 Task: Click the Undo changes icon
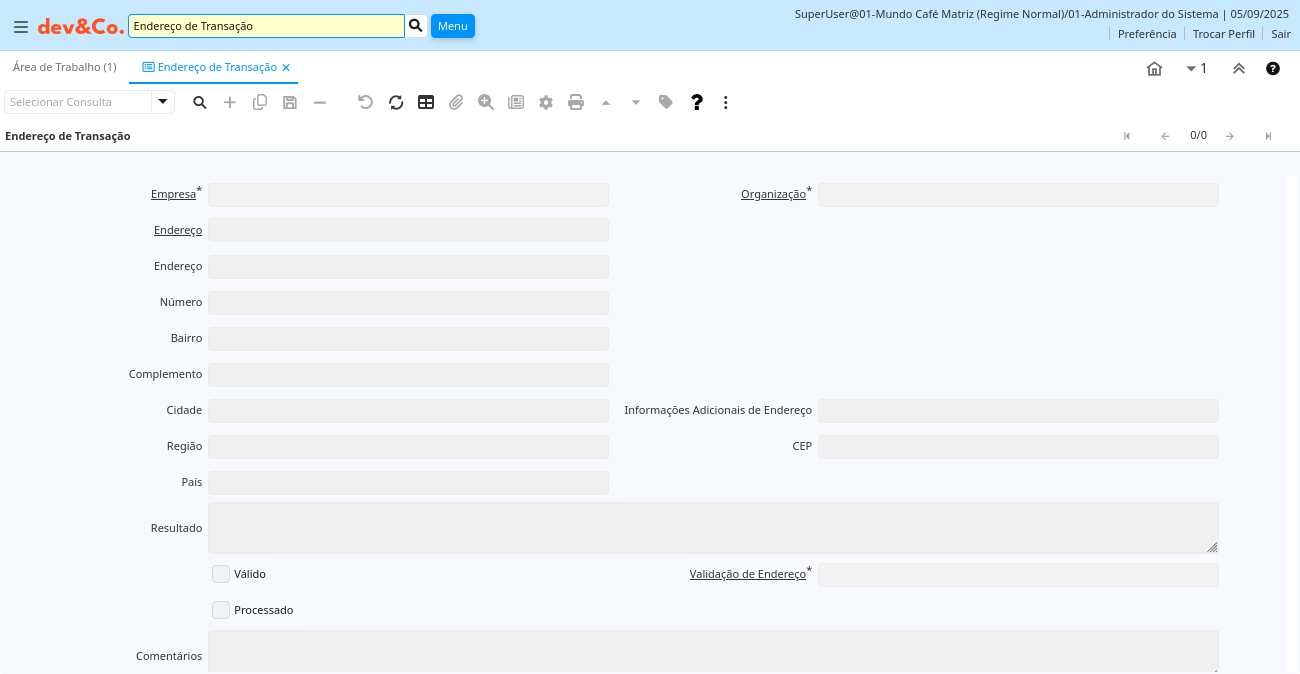[x=366, y=102]
